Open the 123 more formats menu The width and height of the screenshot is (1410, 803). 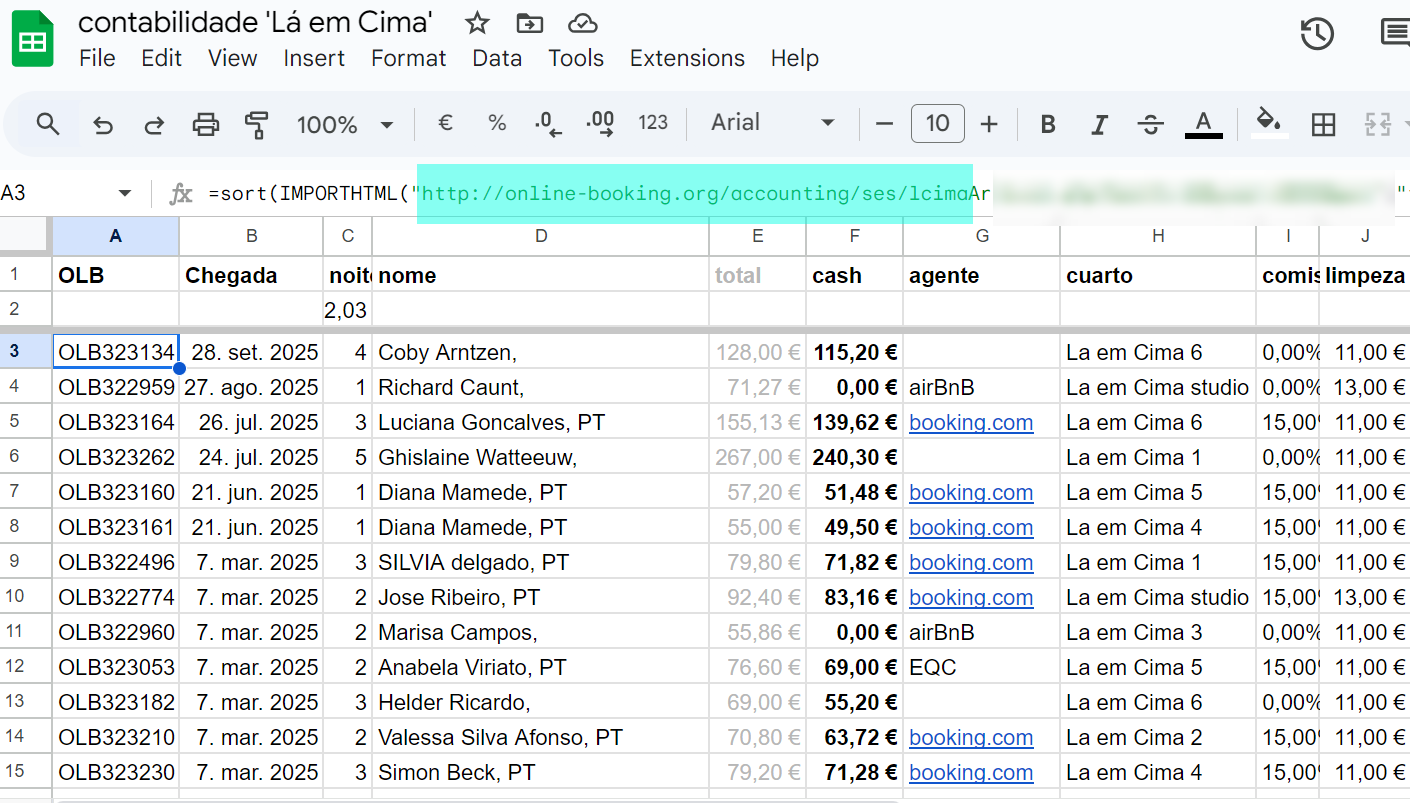click(x=653, y=123)
